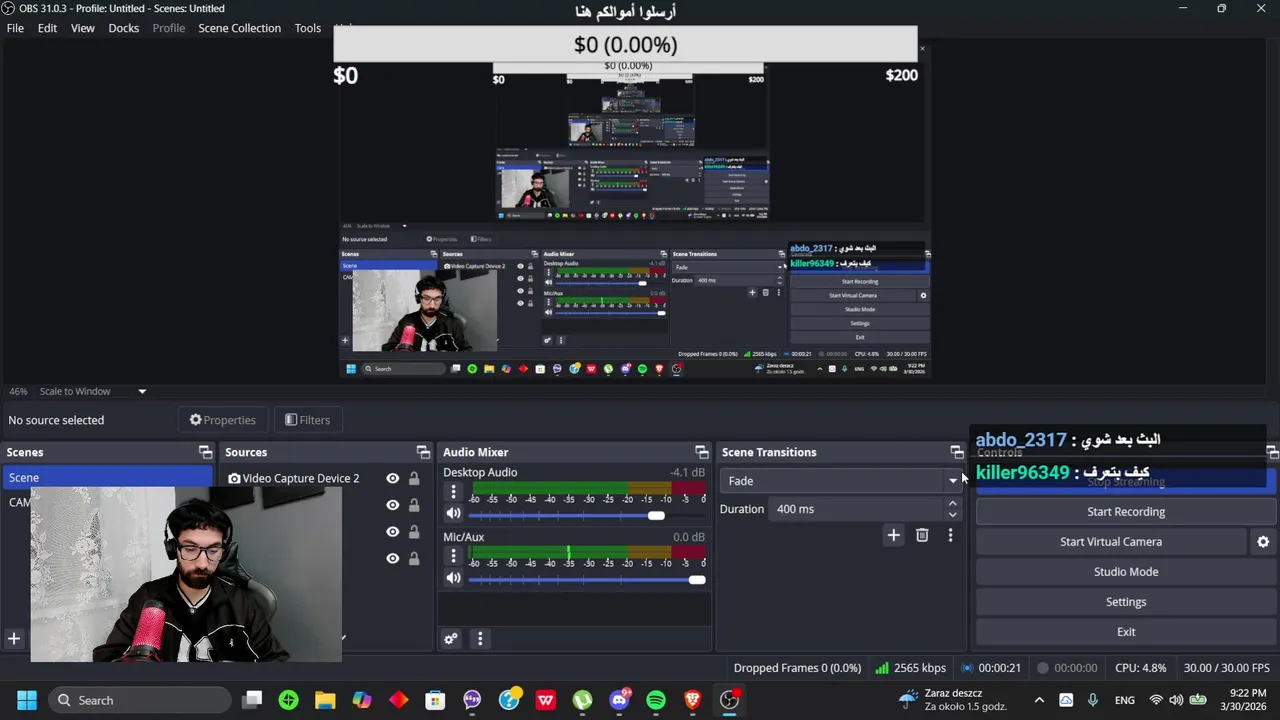Click the Exit button
The width and height of the screenshot is (1280, 720).
(1126, 632)
